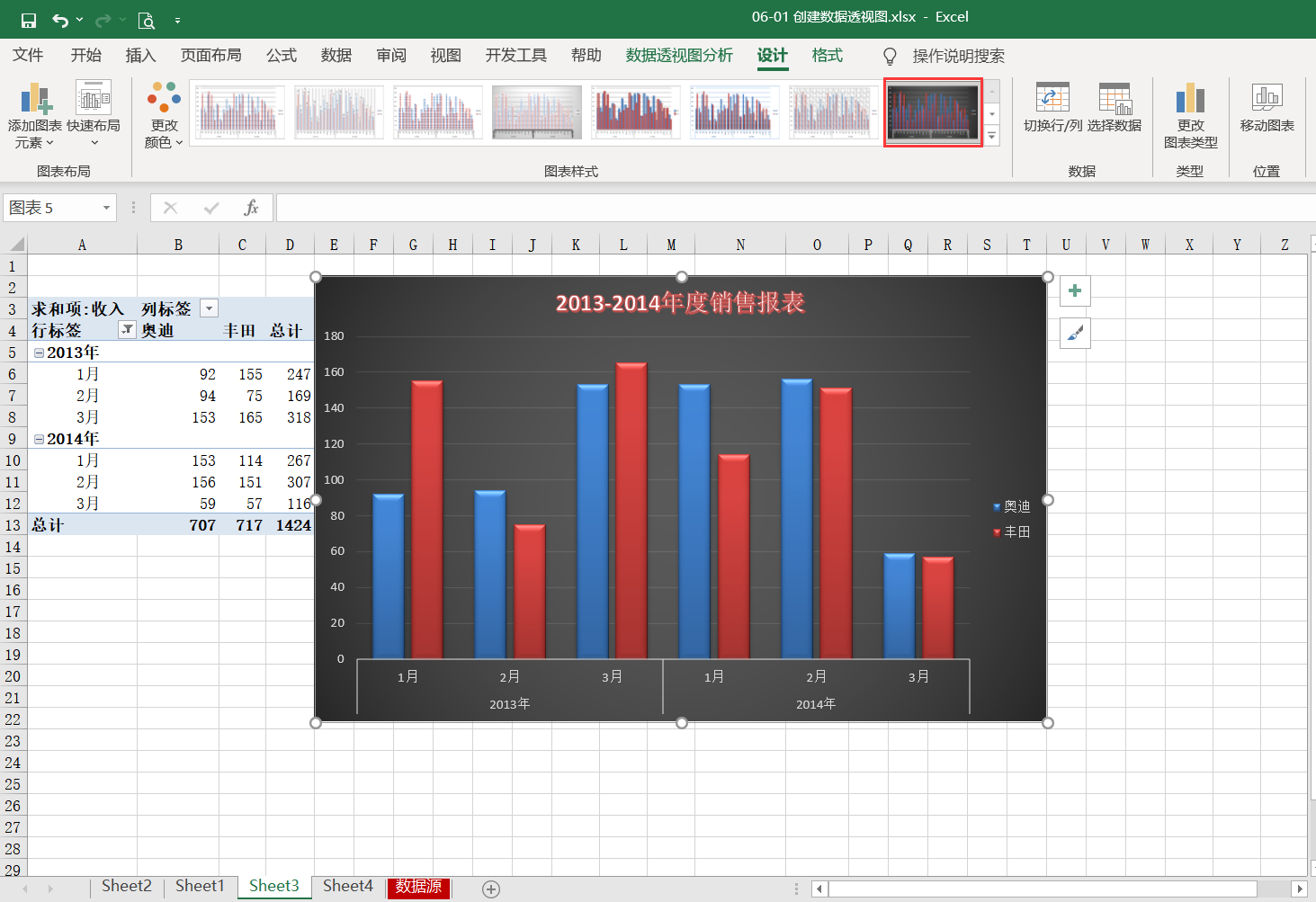Switch to the 公式 ribbon tab
Screen dimensions: 1316x902
[x=282, y=56]
